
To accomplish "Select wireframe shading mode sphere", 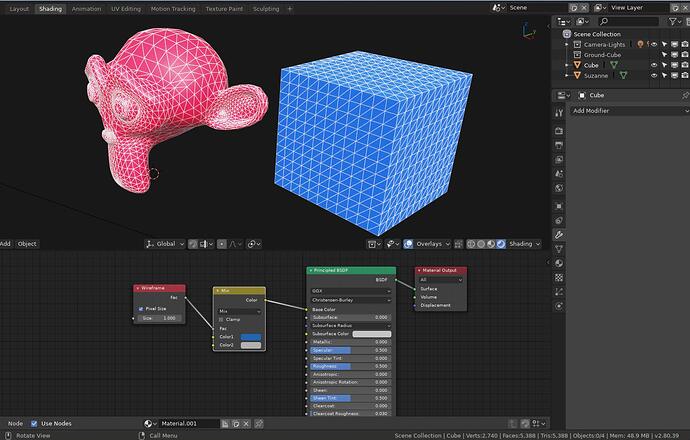I will click(x=471, y=244).
